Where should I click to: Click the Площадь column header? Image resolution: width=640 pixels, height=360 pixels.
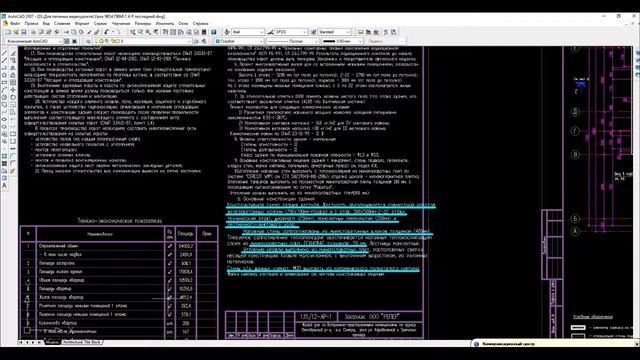[185, 234]
